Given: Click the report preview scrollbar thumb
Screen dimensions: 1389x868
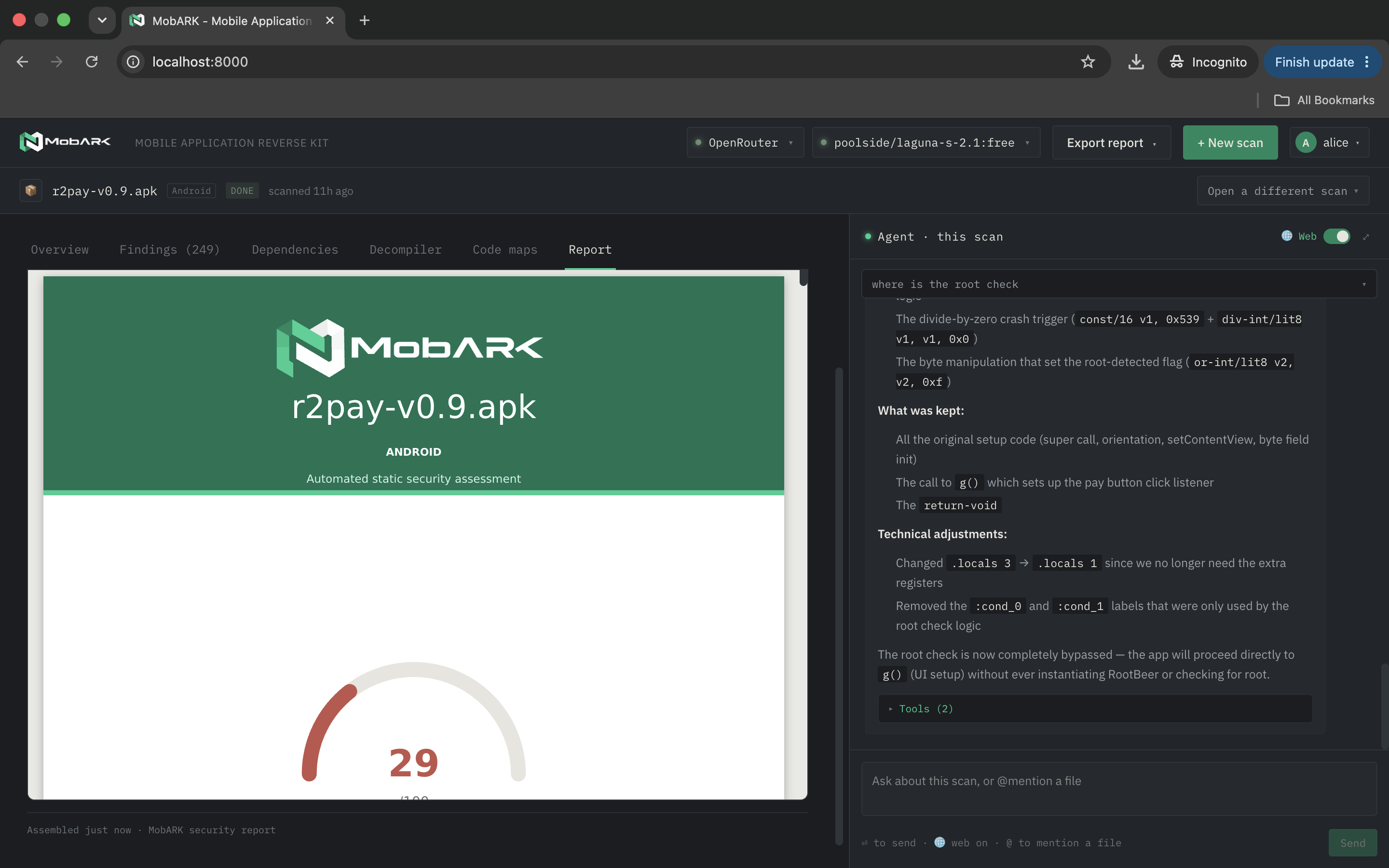Looking at the screenshot, I should point(803,277).
